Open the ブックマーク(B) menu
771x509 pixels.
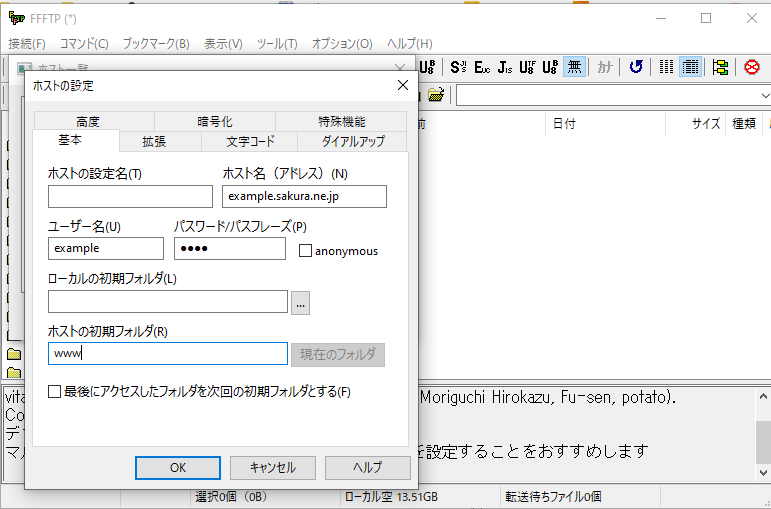coord(156,44)
